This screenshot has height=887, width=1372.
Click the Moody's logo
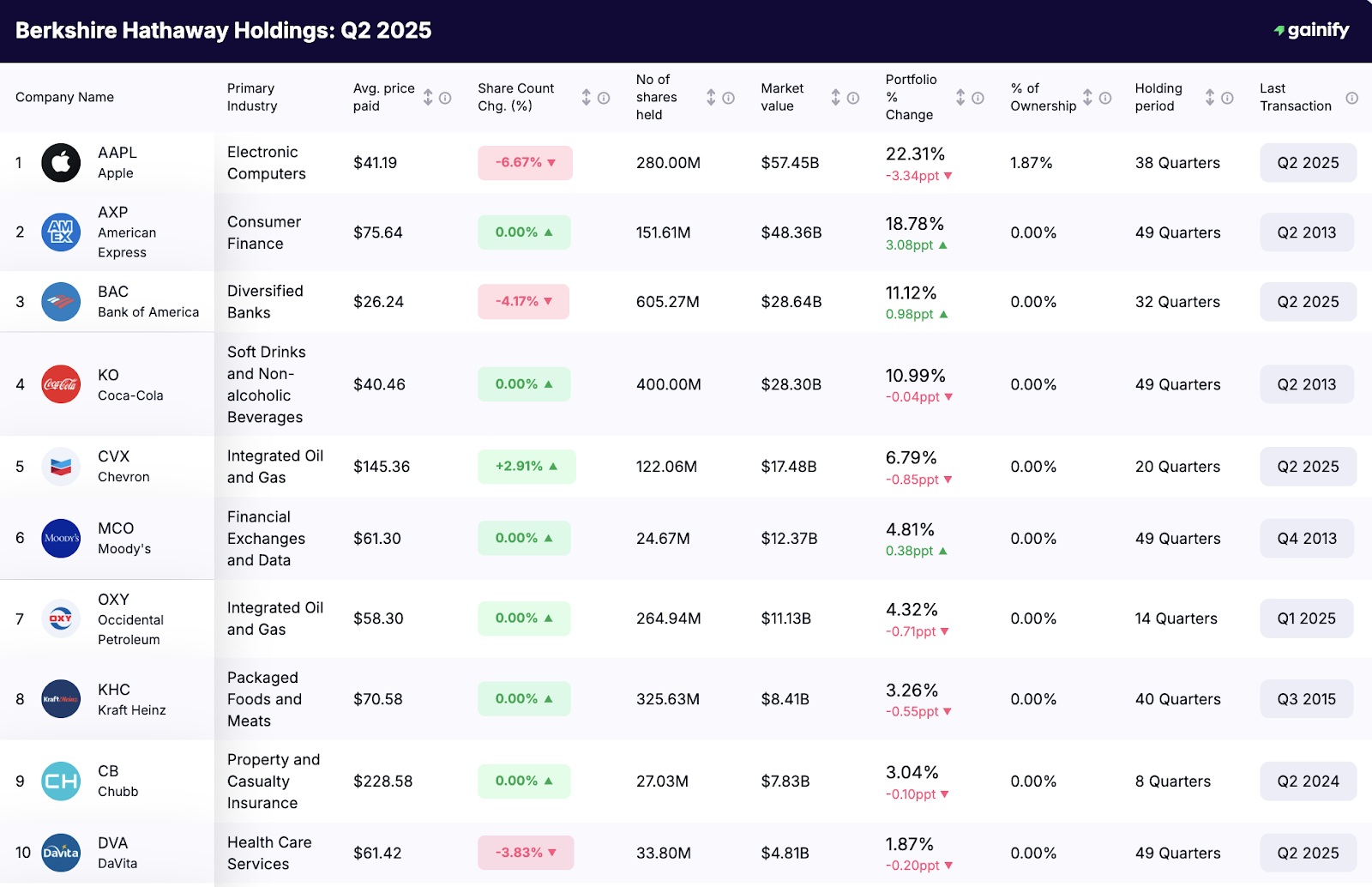coord(61,539)
